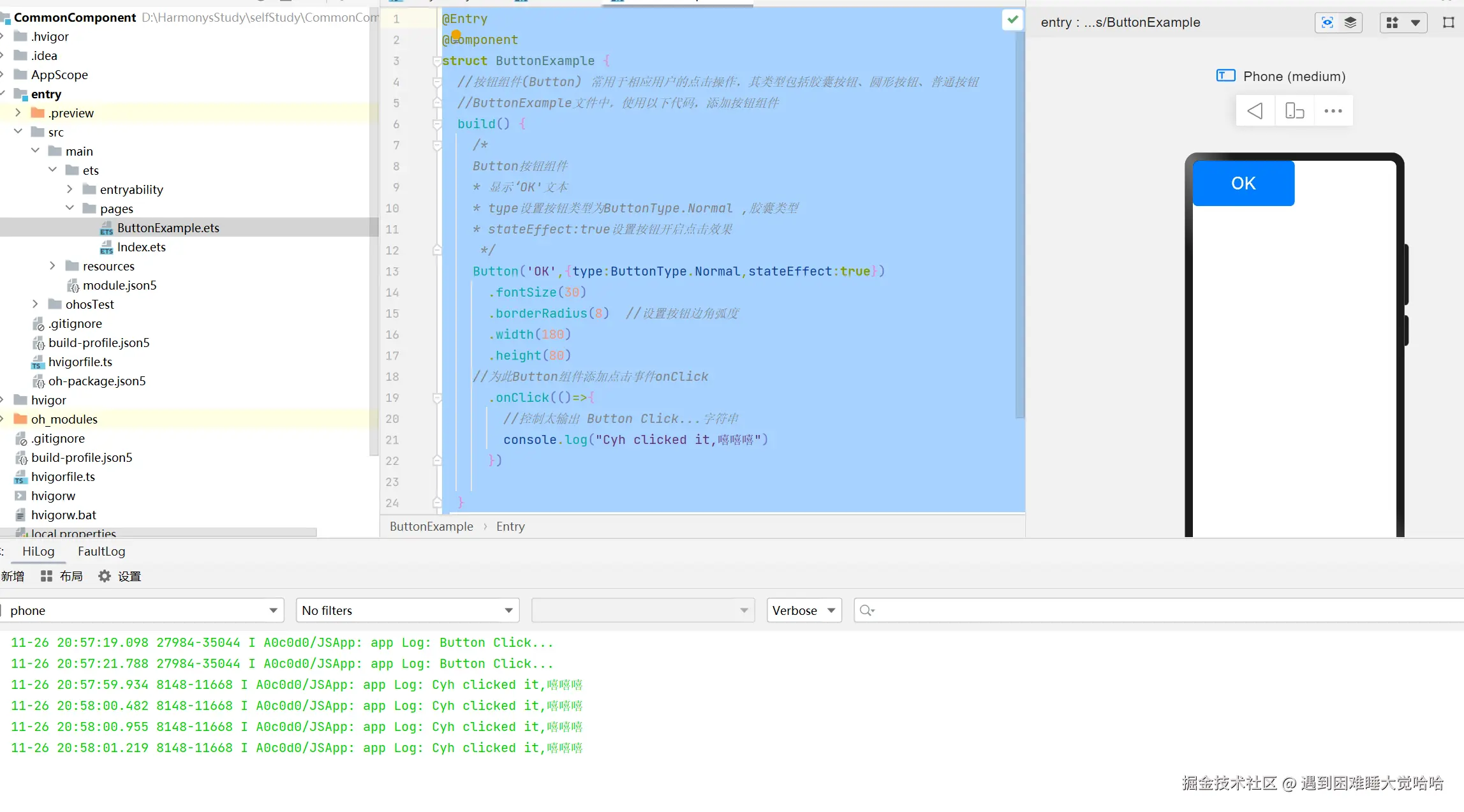Open the layout grid icon in log toolbar
The image size is (1464, 812).
[47, 576]
